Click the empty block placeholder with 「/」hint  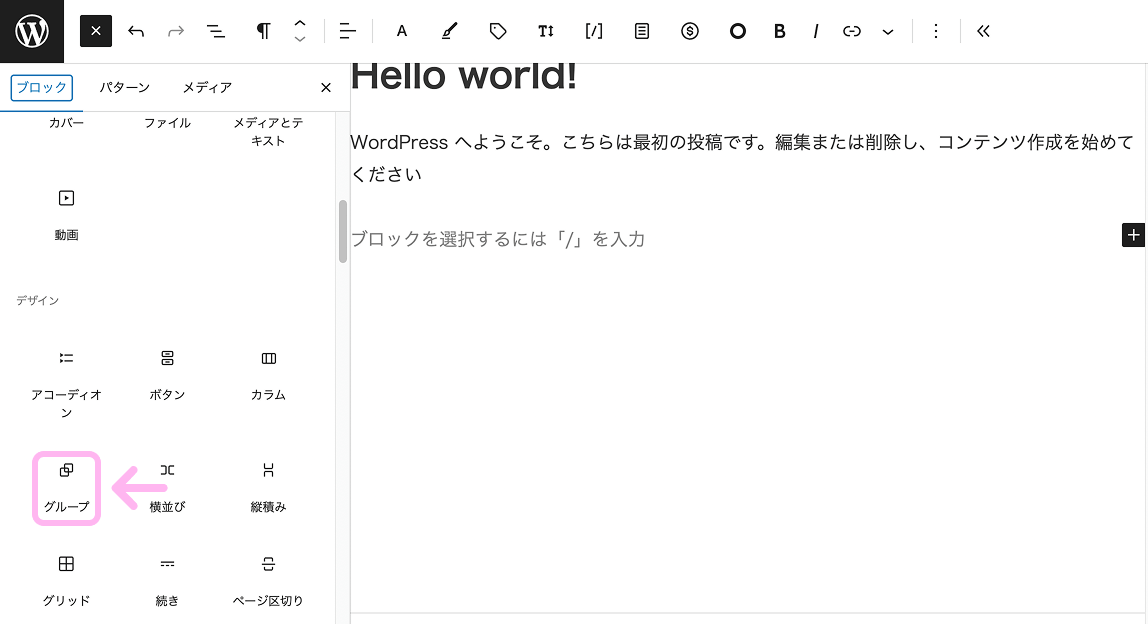point(498,239)
